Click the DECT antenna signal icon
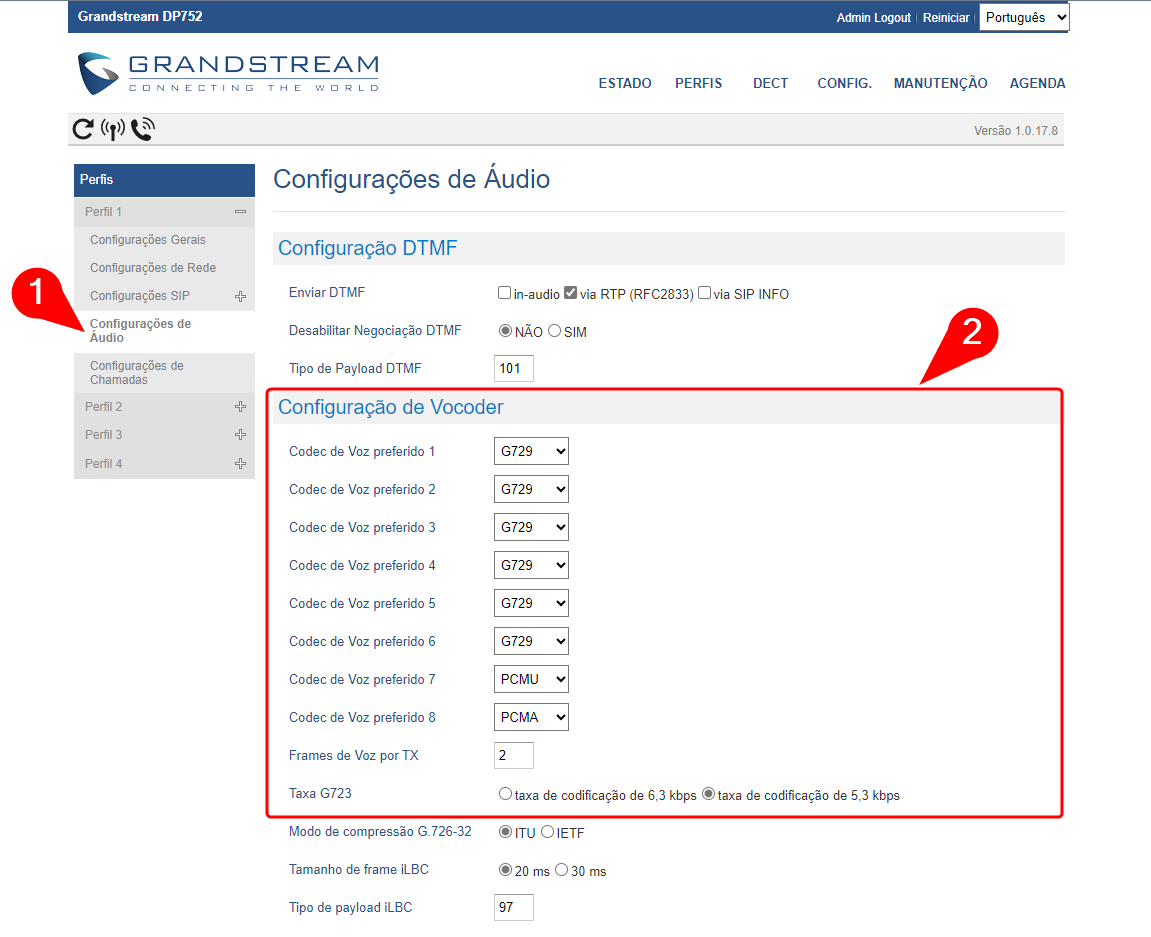Screen dimensions: 1151x937 [x=113, y=129]
